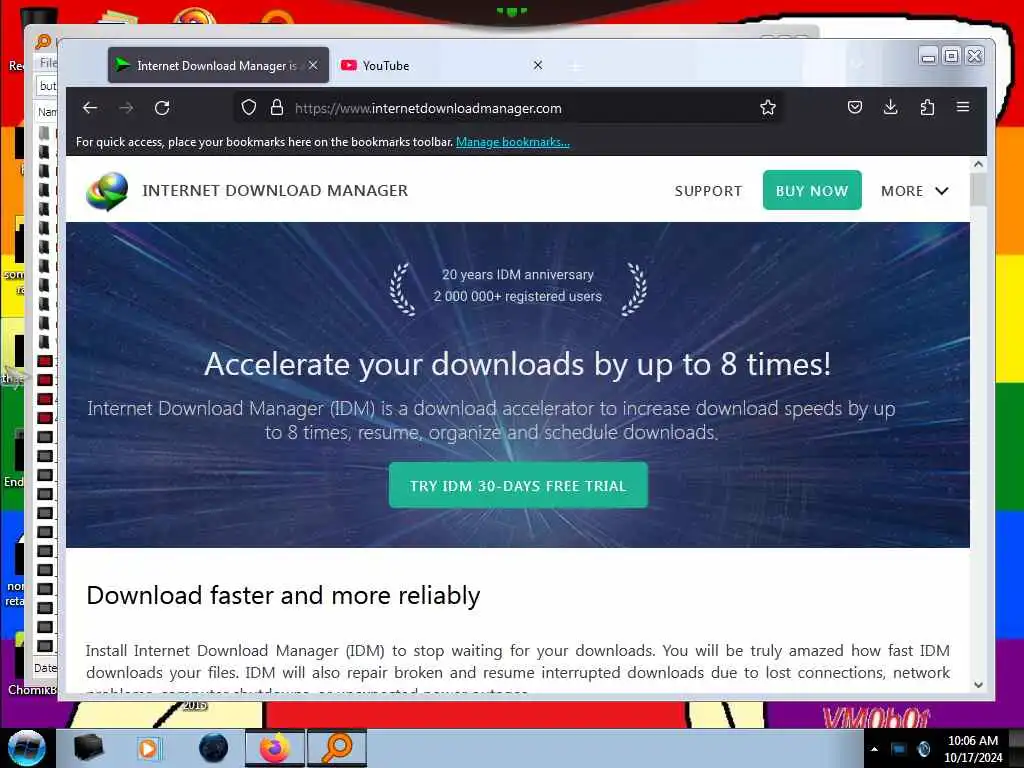Screen dimensions: 1024x768
Task: Click the page scrollbar up arrow
Action: 978,165
